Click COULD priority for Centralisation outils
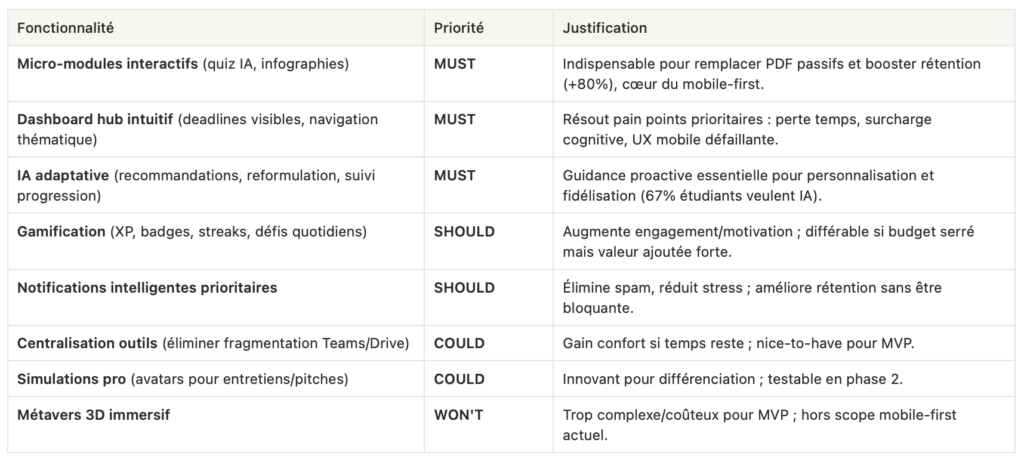Image resolution: width=1024 pixels, height=461 pixels. point(459,343)
